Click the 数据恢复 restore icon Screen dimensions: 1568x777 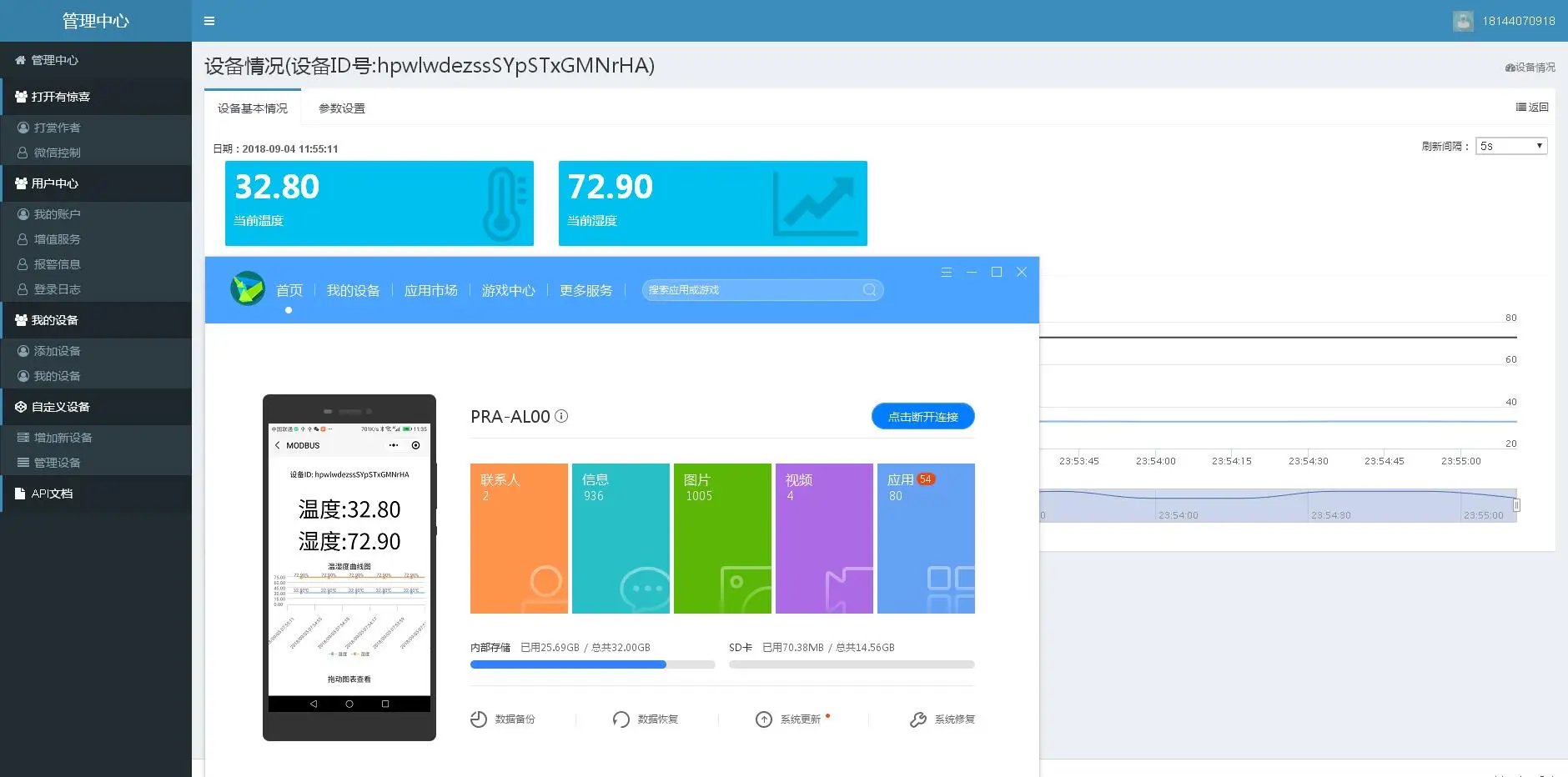click(621, 719)
